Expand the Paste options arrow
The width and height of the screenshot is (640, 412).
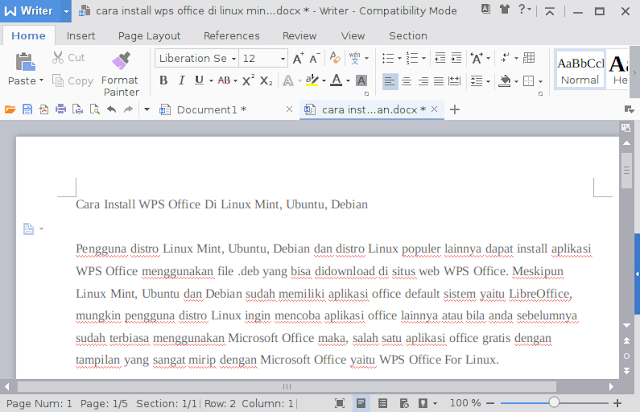[x=41, y=80]
